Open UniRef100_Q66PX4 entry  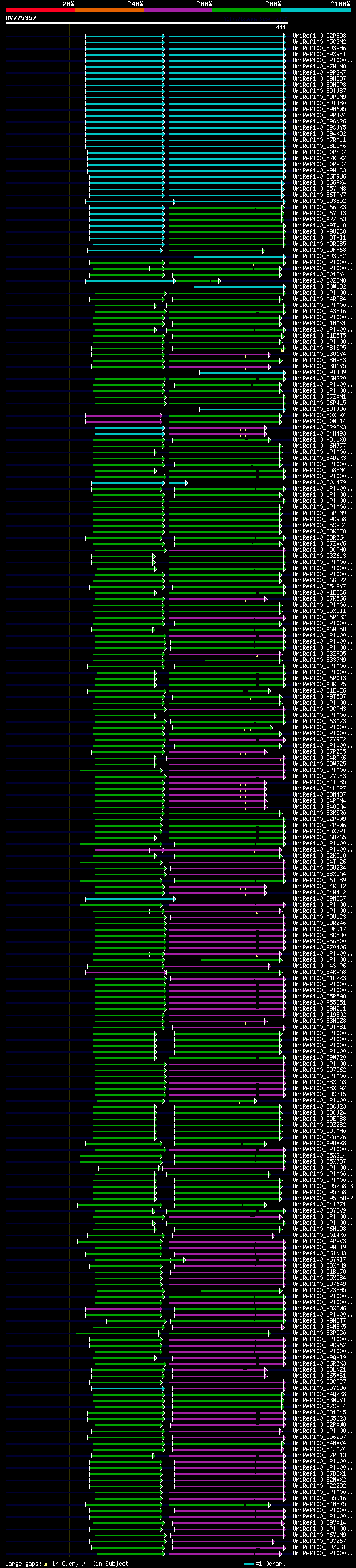click(x=319, y=182)
